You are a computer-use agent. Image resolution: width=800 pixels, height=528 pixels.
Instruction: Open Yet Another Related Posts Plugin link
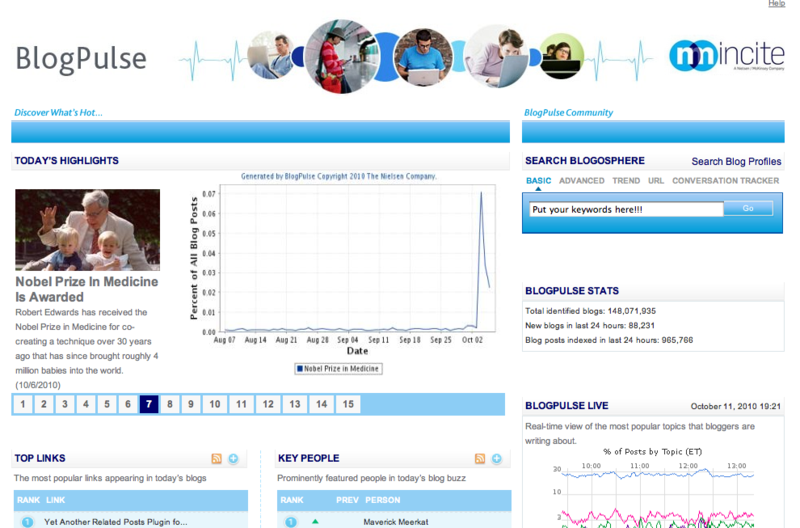coord(116,522)
